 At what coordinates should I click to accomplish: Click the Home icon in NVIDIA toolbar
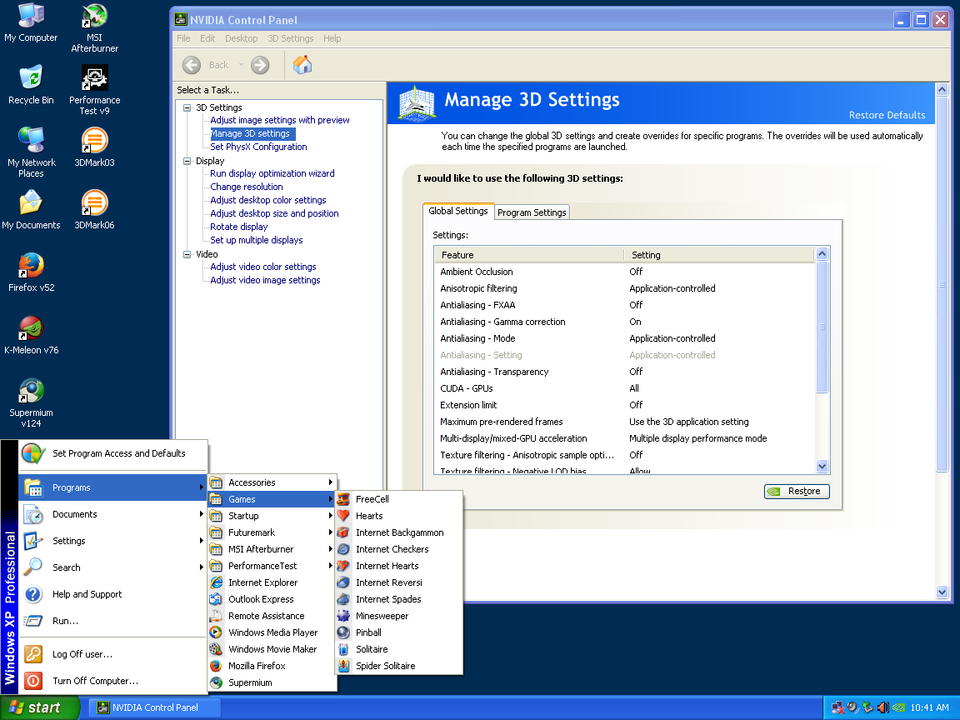tap(302, 65)
